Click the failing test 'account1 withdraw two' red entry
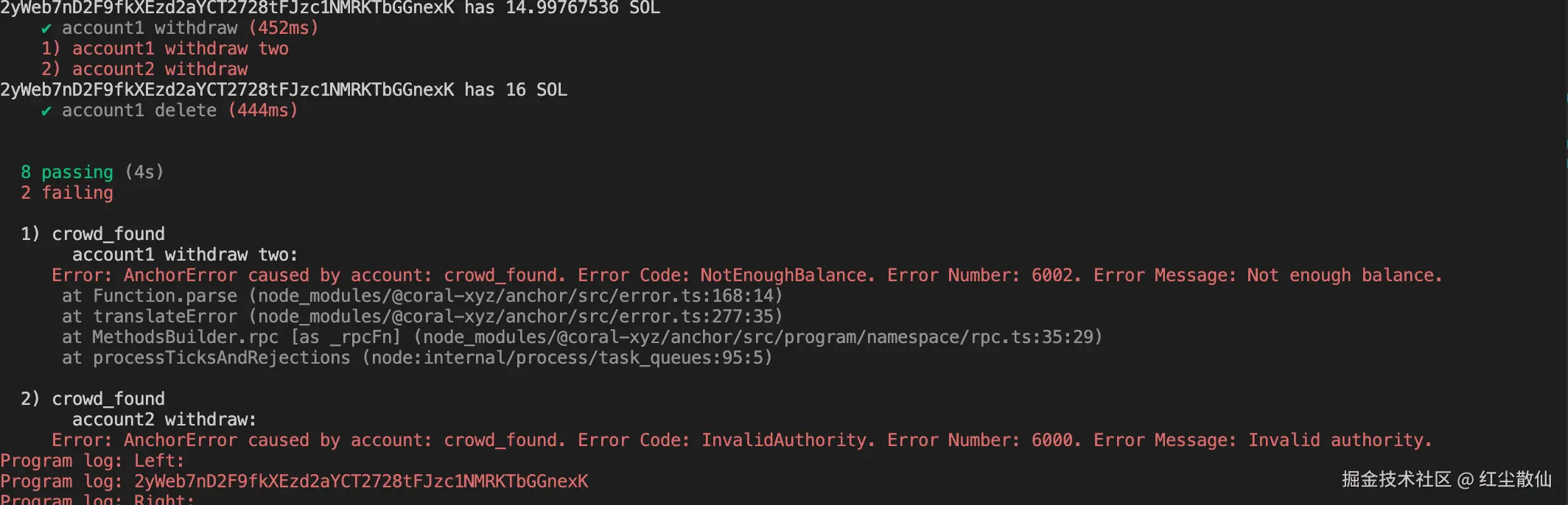The width and height of the screenshot is (1568, 505). 179,49
